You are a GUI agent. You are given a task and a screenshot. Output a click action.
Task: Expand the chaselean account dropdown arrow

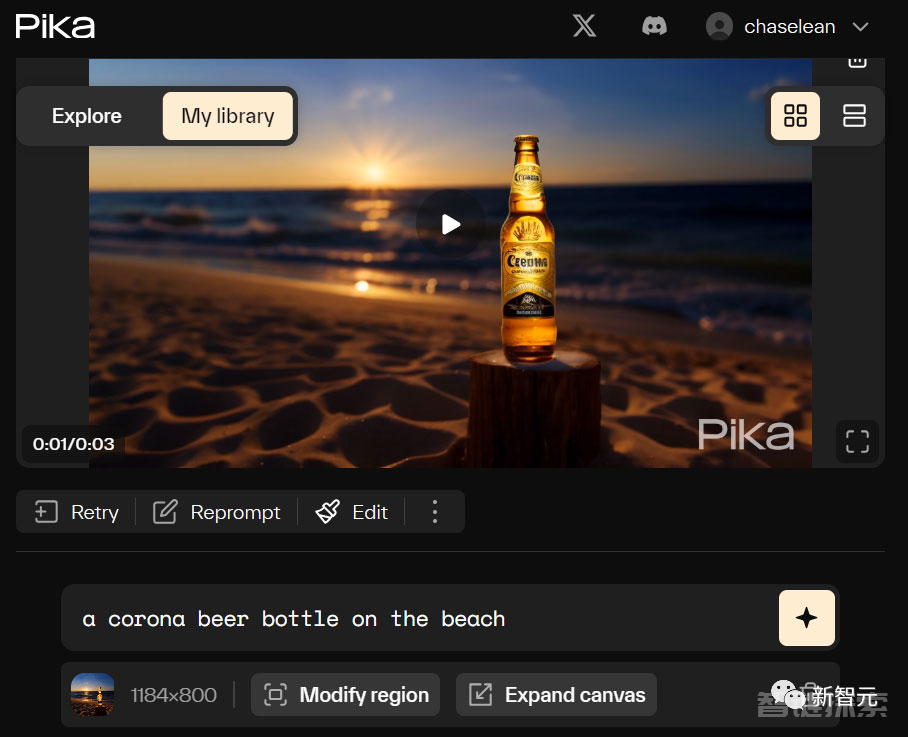coord(861,27)
